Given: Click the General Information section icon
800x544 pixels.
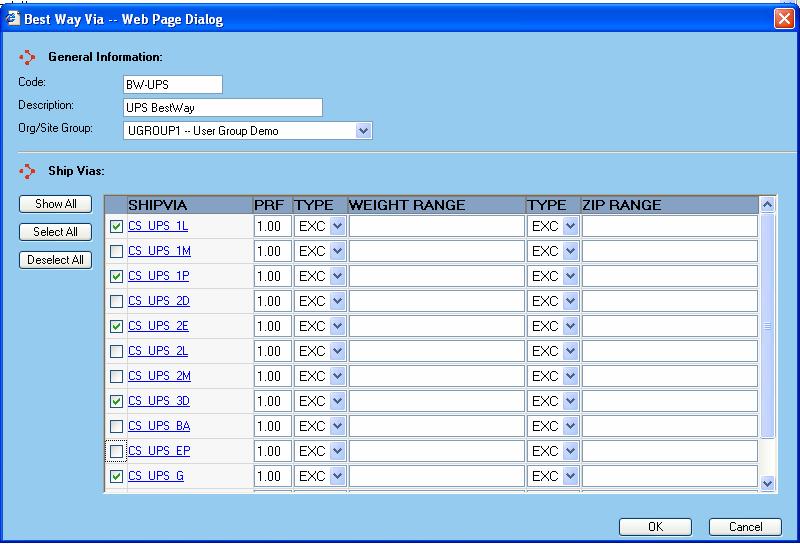Looking at the screenshot, I should tap(27, 58).
